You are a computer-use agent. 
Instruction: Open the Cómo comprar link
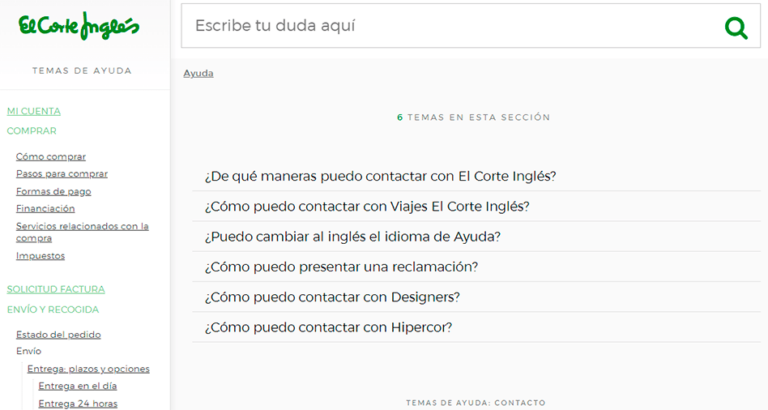click(51, 156)
